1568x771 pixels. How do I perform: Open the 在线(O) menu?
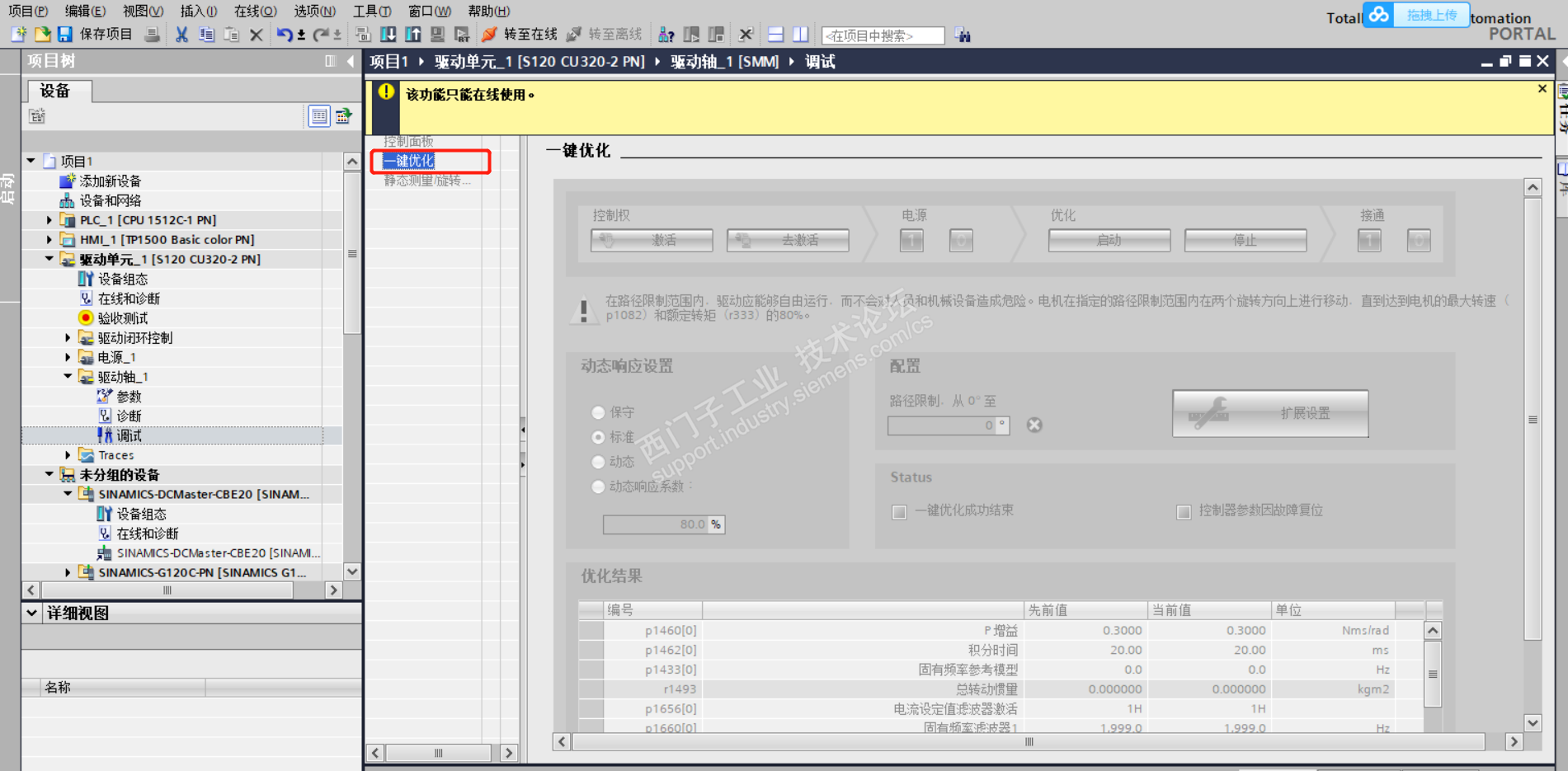[x=255, y=11]
